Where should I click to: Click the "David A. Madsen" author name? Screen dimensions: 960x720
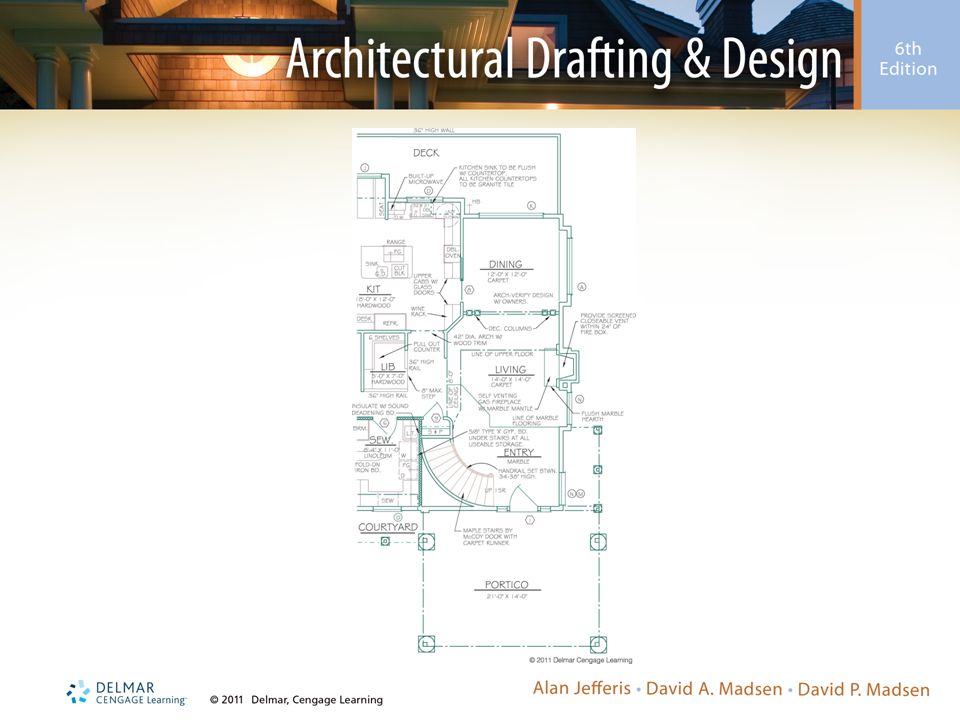(714, 689)
